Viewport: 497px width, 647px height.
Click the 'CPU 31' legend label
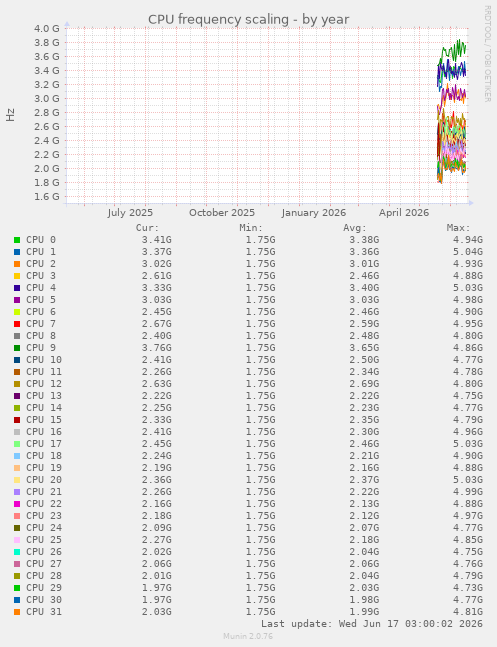44,611
